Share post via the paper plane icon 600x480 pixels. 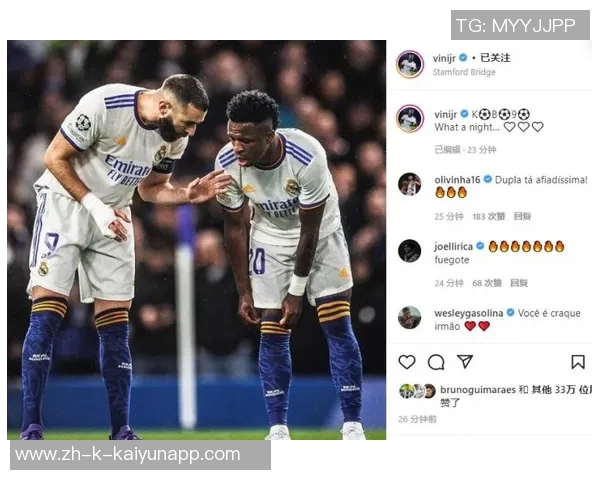(x=465, y=361)
